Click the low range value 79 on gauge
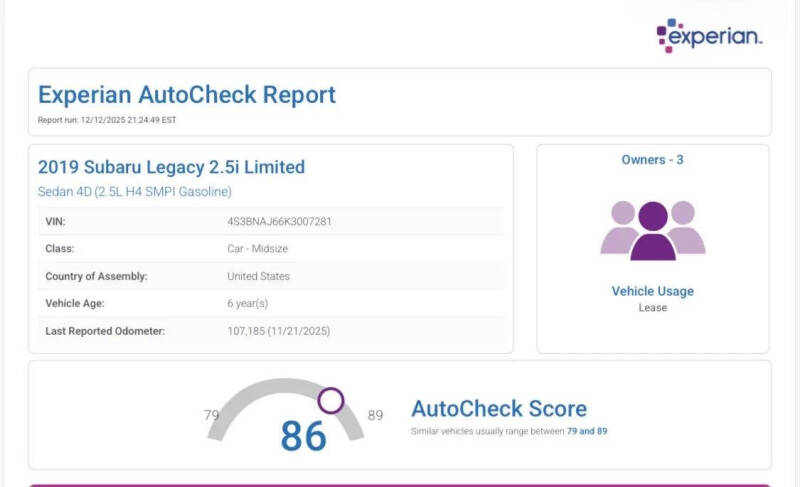 (x=212, y=415)
